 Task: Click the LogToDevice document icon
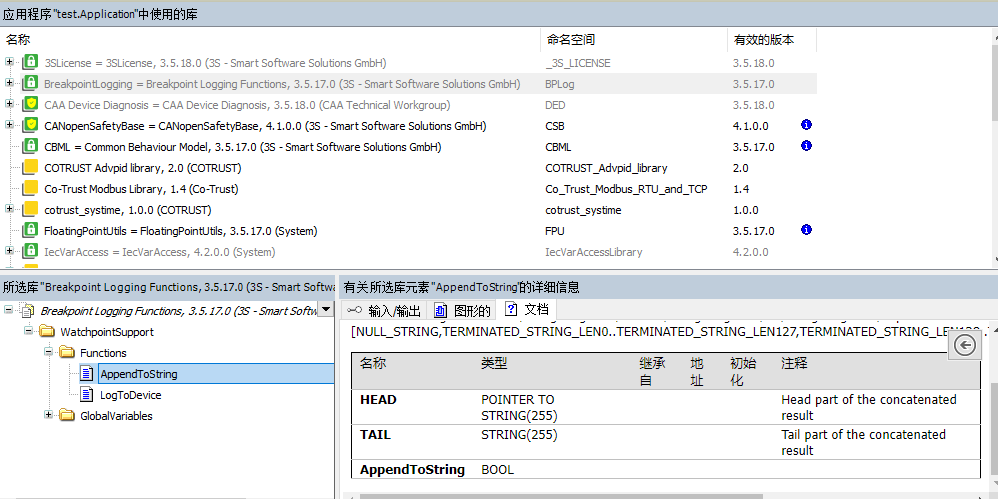coord(87,395)
